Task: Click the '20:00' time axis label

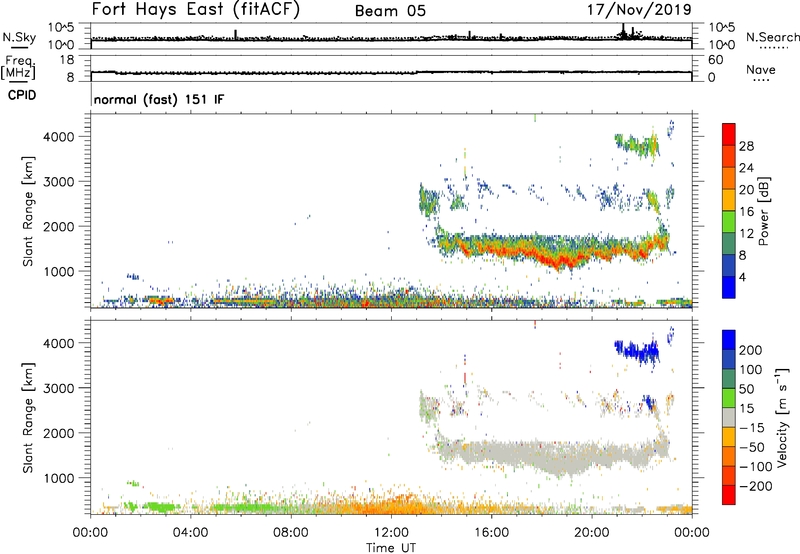Action: click(x=591, y=533)
